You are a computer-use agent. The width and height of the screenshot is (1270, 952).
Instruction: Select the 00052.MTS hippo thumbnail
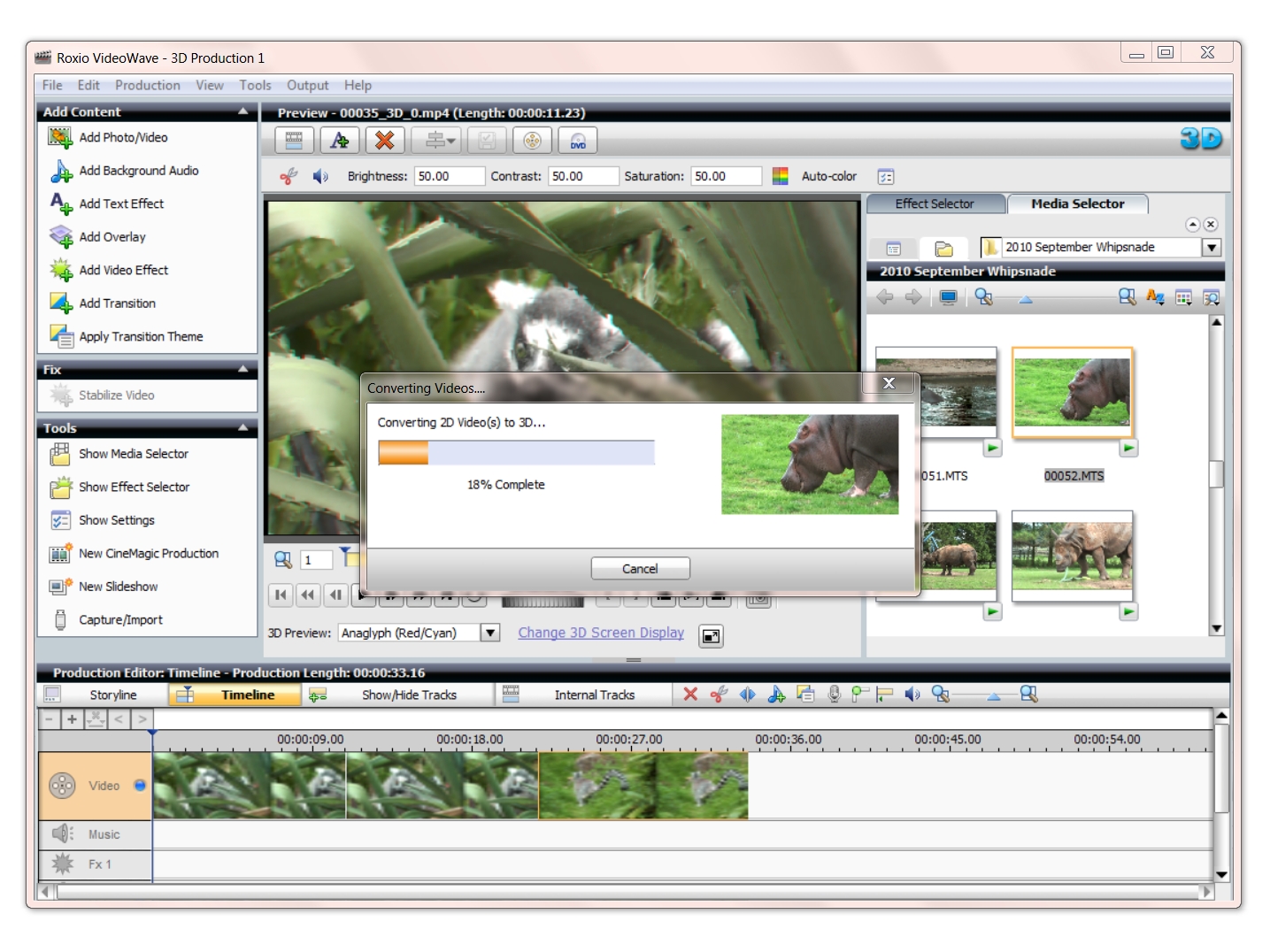(1072, 392)
